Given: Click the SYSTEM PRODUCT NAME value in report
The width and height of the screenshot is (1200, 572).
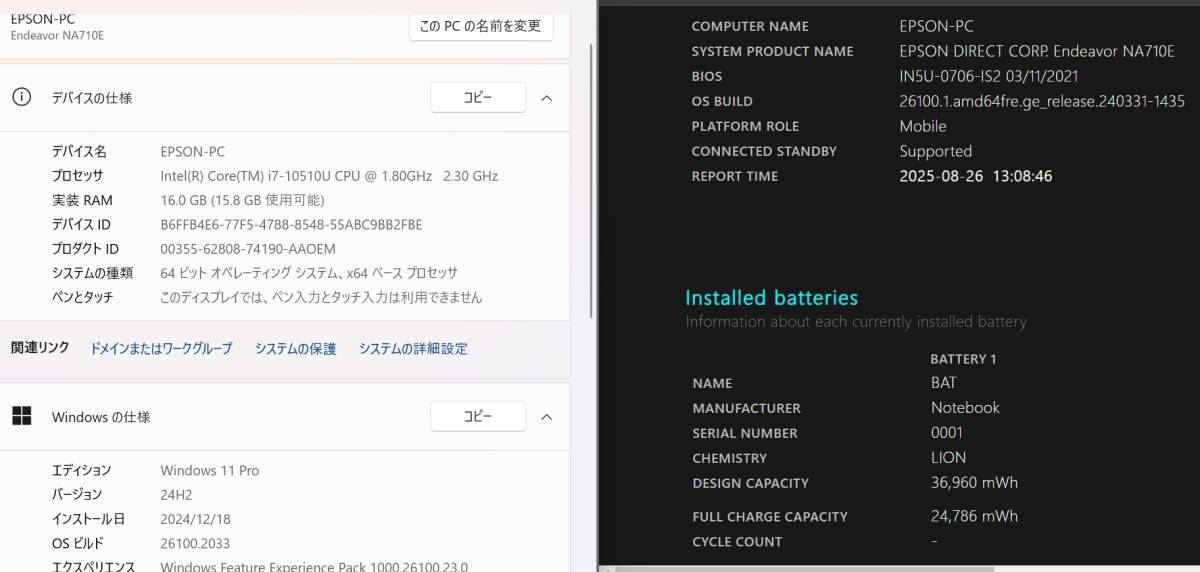Looking at the screenshot, I should (x=1036, y=51).
